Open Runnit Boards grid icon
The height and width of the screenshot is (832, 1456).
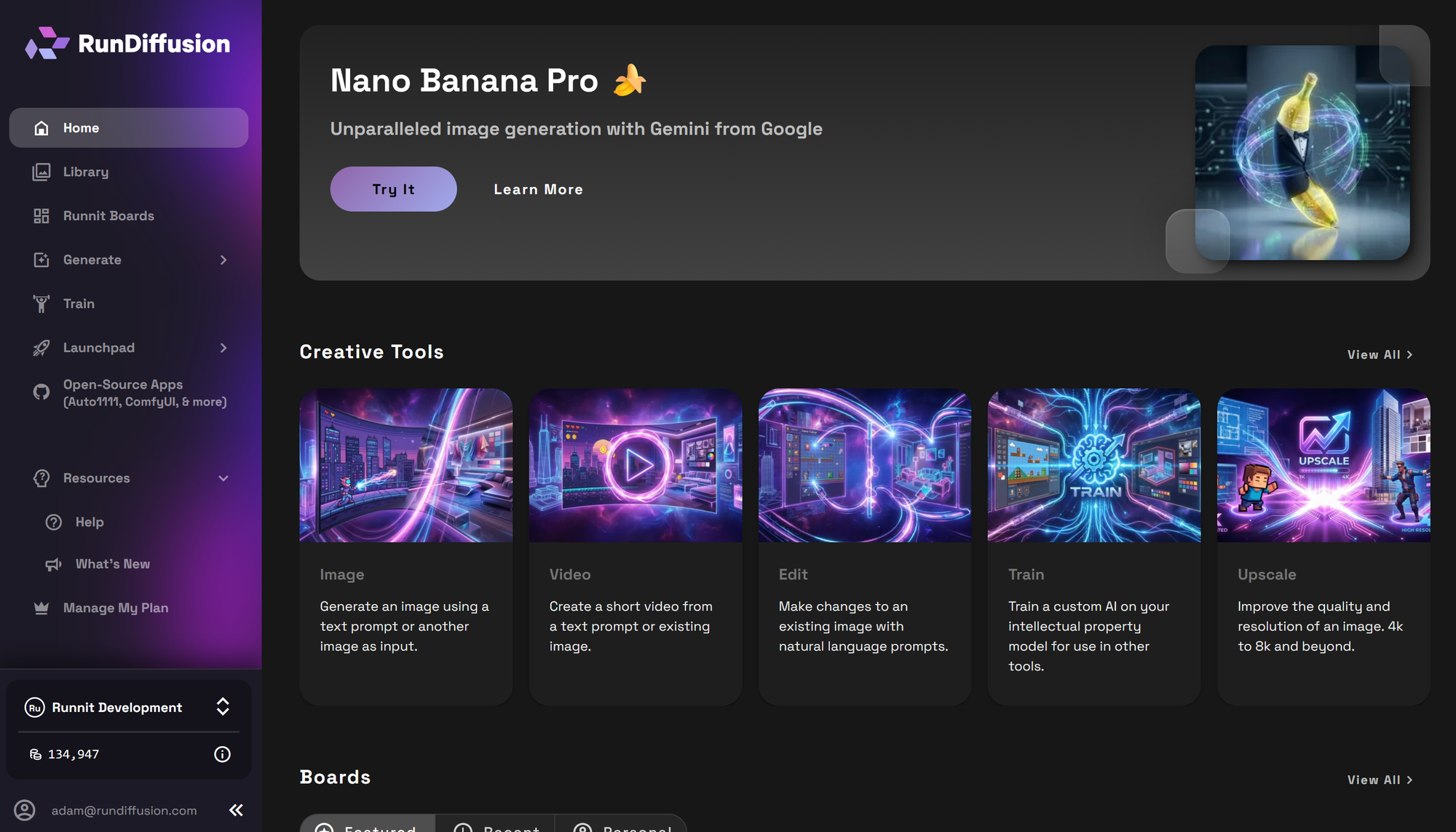[x=41, y=216]
